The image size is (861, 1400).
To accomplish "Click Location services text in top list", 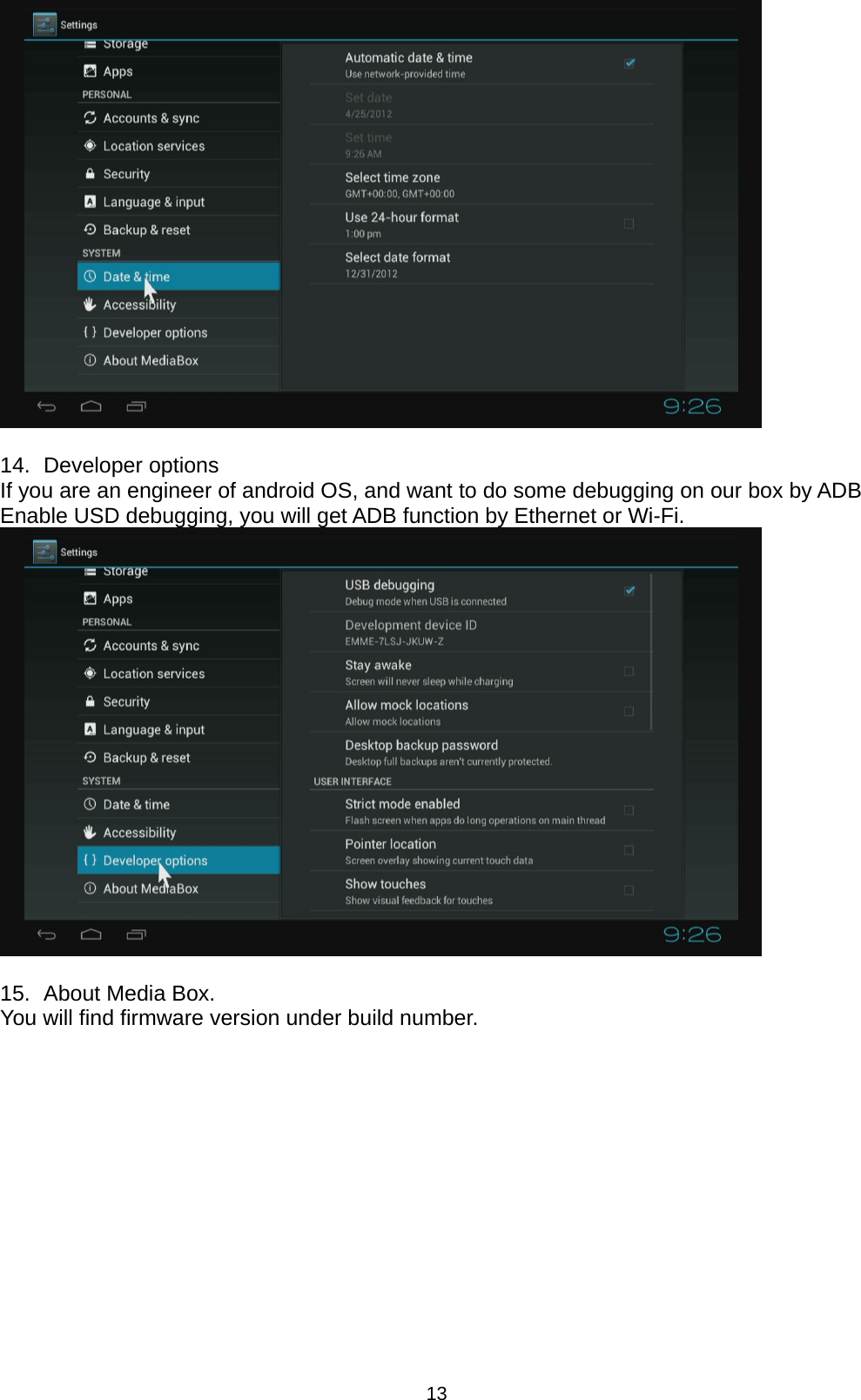I will point(154,146).
